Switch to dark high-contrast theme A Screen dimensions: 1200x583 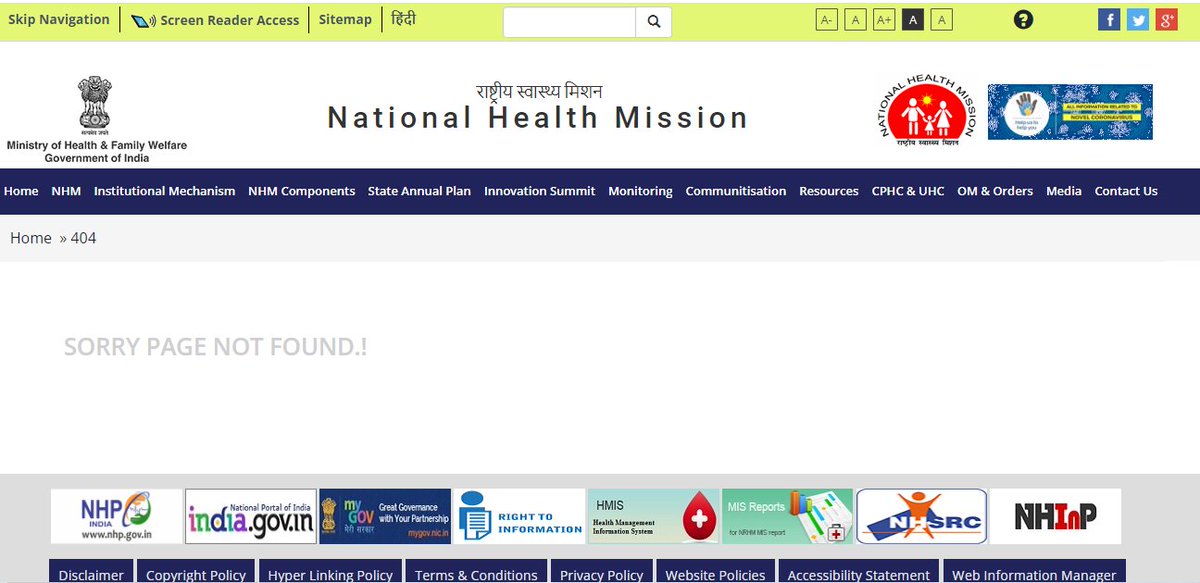(913, 20)
